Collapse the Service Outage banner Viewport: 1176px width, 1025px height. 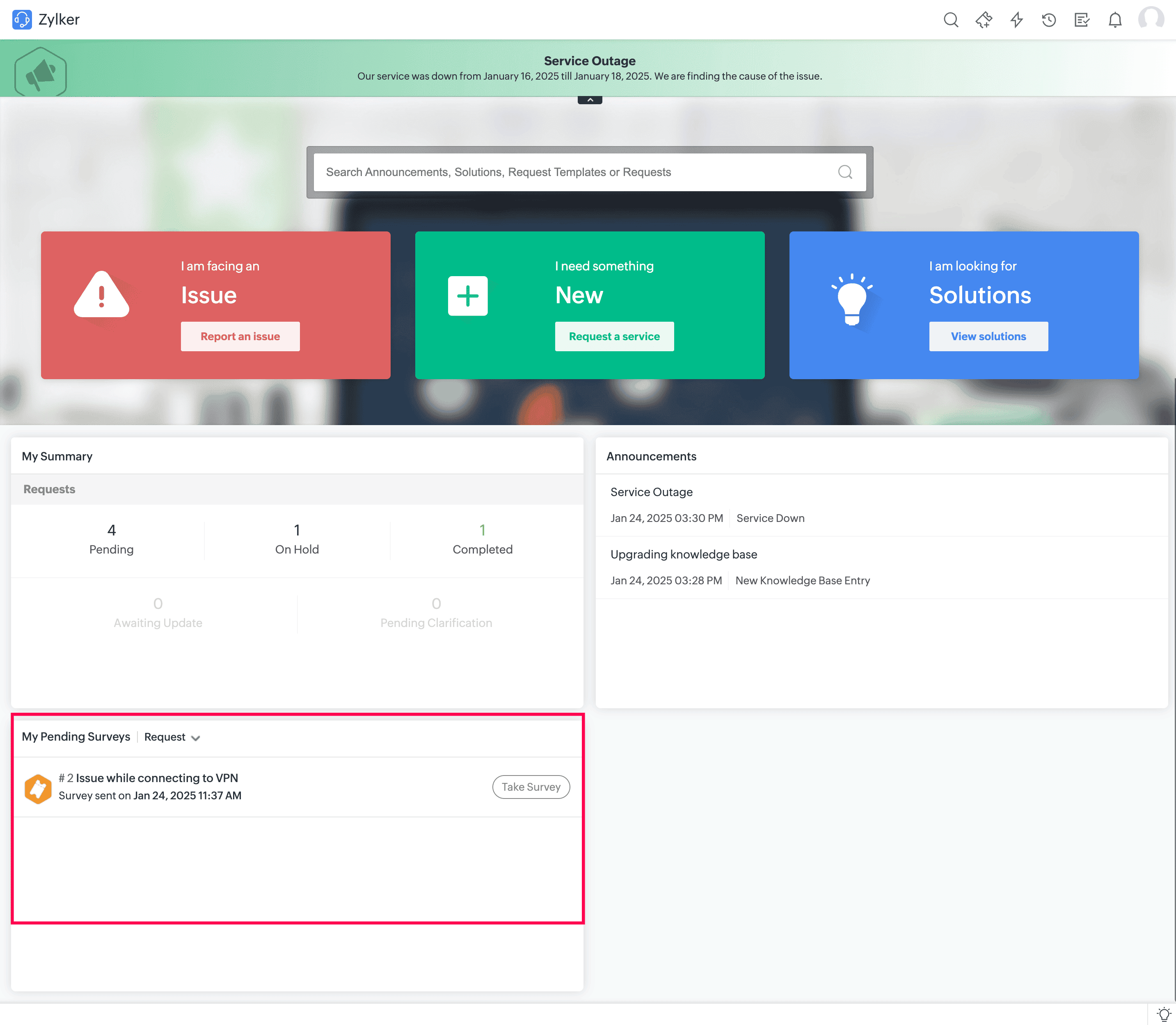click(x=590, y=100)
